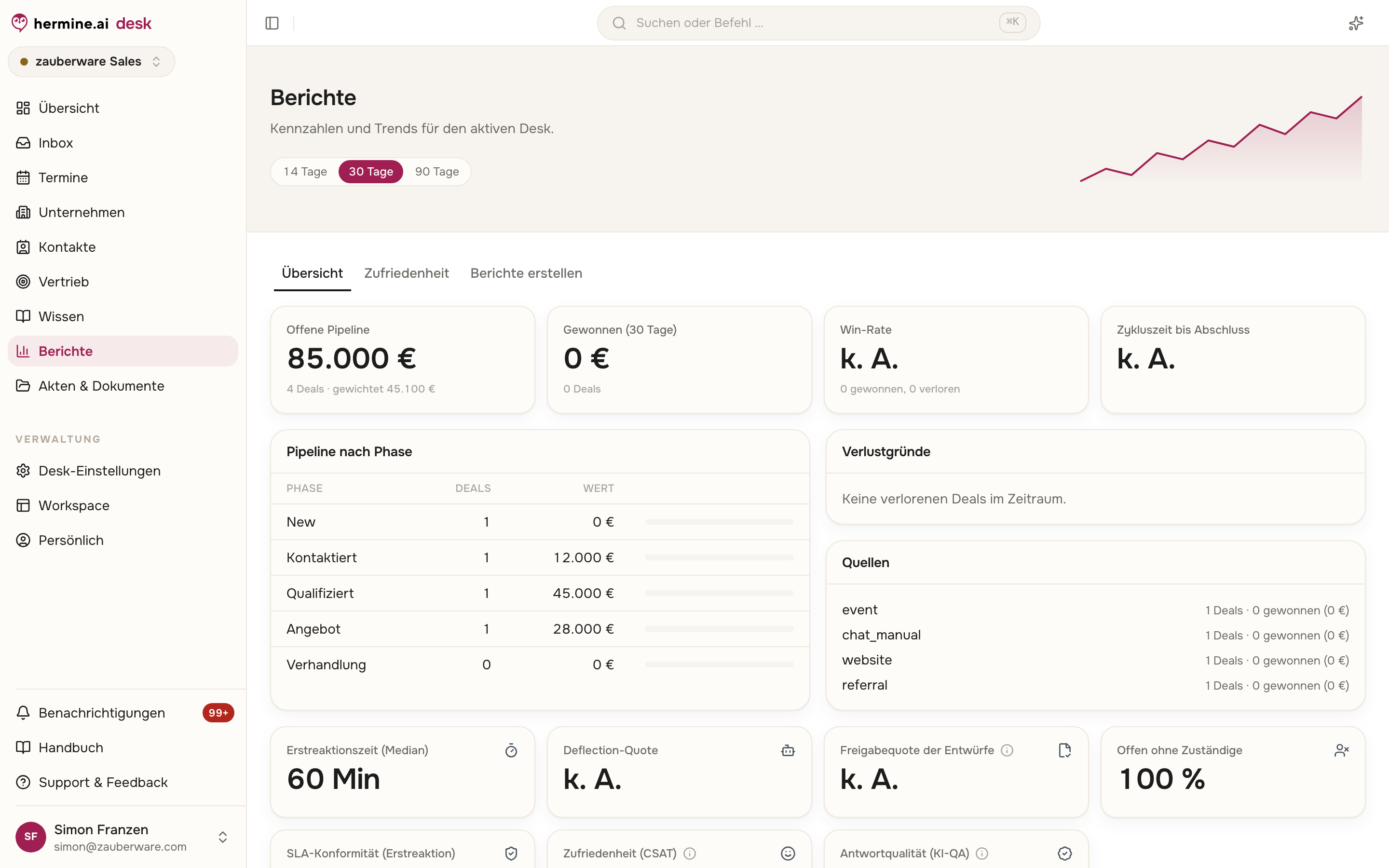Screen dimensions: 1389x868
Task: Select the 14 Tage time range
Action: (x=305, y=172)
